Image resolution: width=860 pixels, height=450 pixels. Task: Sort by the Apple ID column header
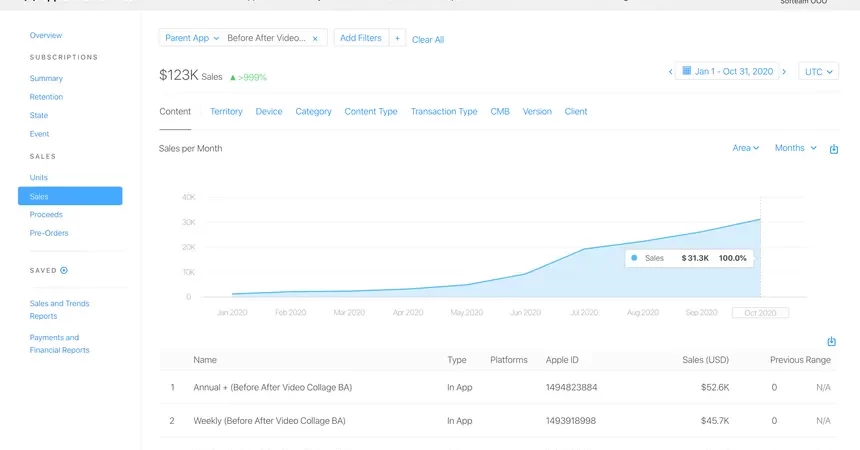(562, 360)
